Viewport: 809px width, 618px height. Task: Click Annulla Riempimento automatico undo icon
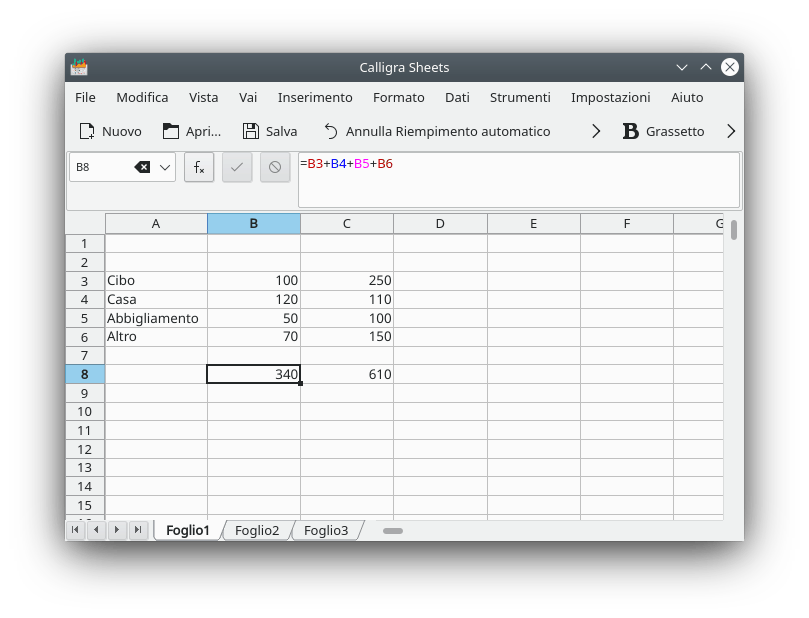coord(331,131)
